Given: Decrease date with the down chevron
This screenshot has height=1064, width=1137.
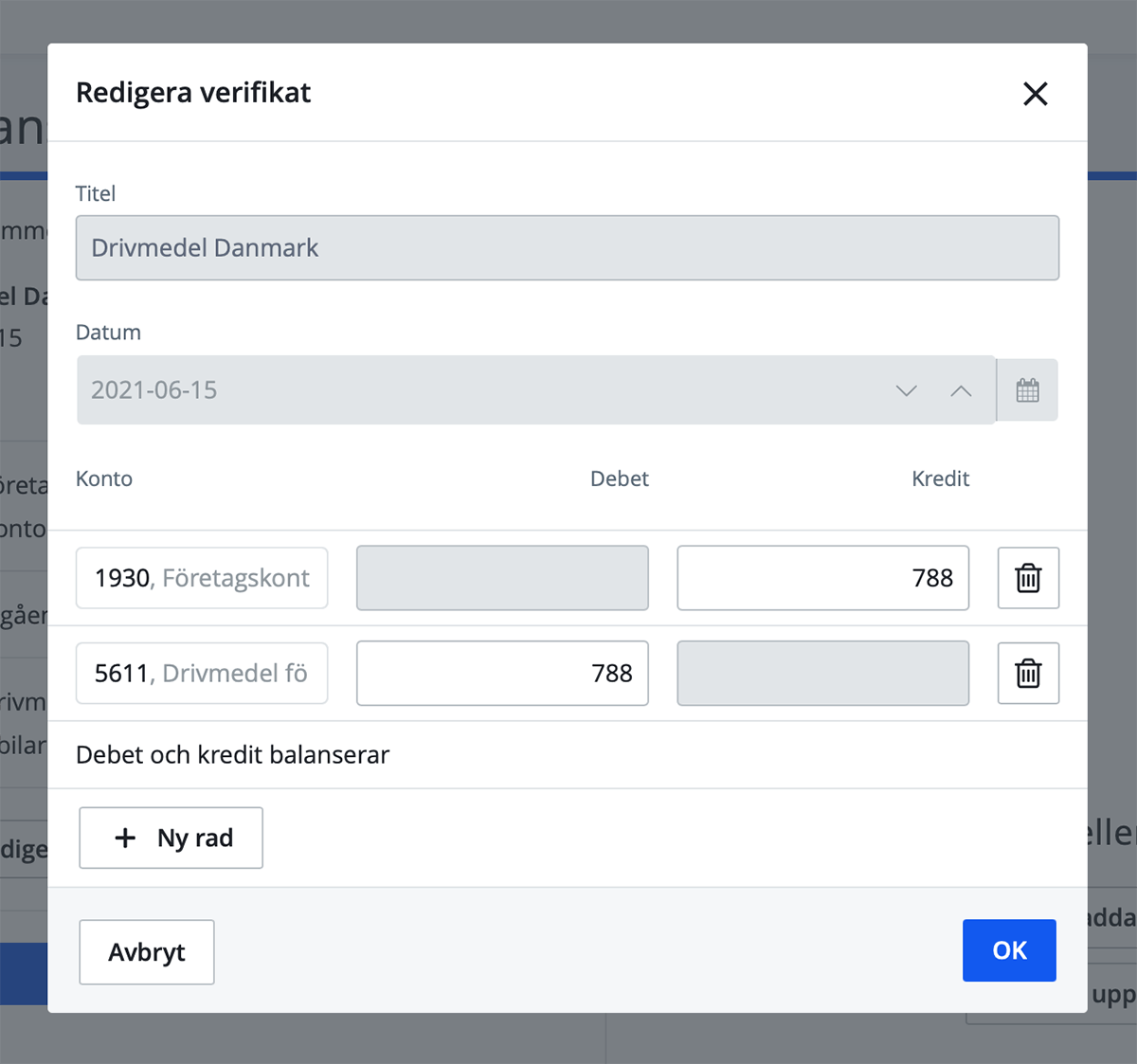Looking at the screenshot, I should pos(906,390).
